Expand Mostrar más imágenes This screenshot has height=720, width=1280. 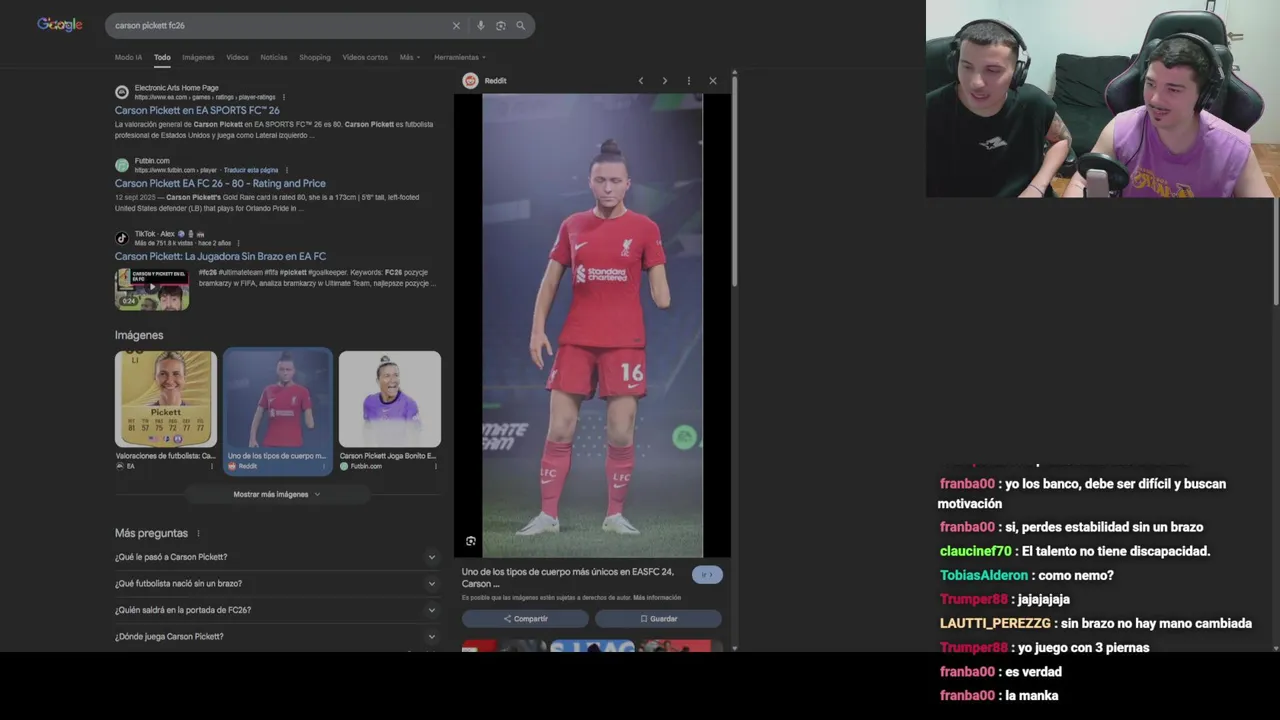point(277,494)
